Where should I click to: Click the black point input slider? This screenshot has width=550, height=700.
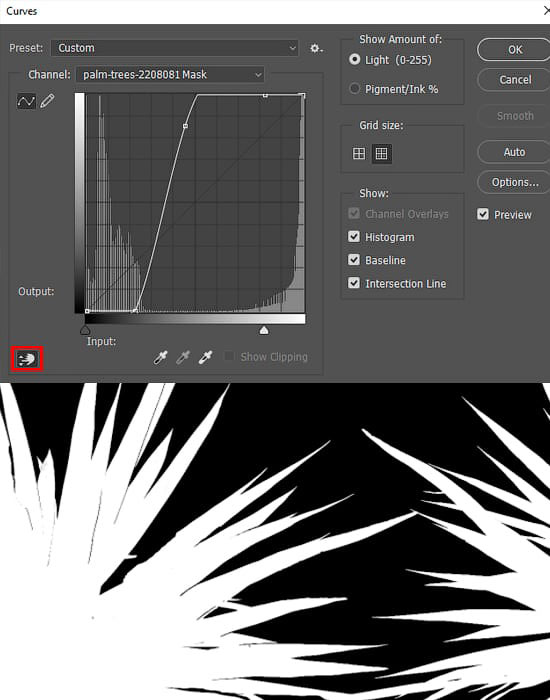pos(85,330)
